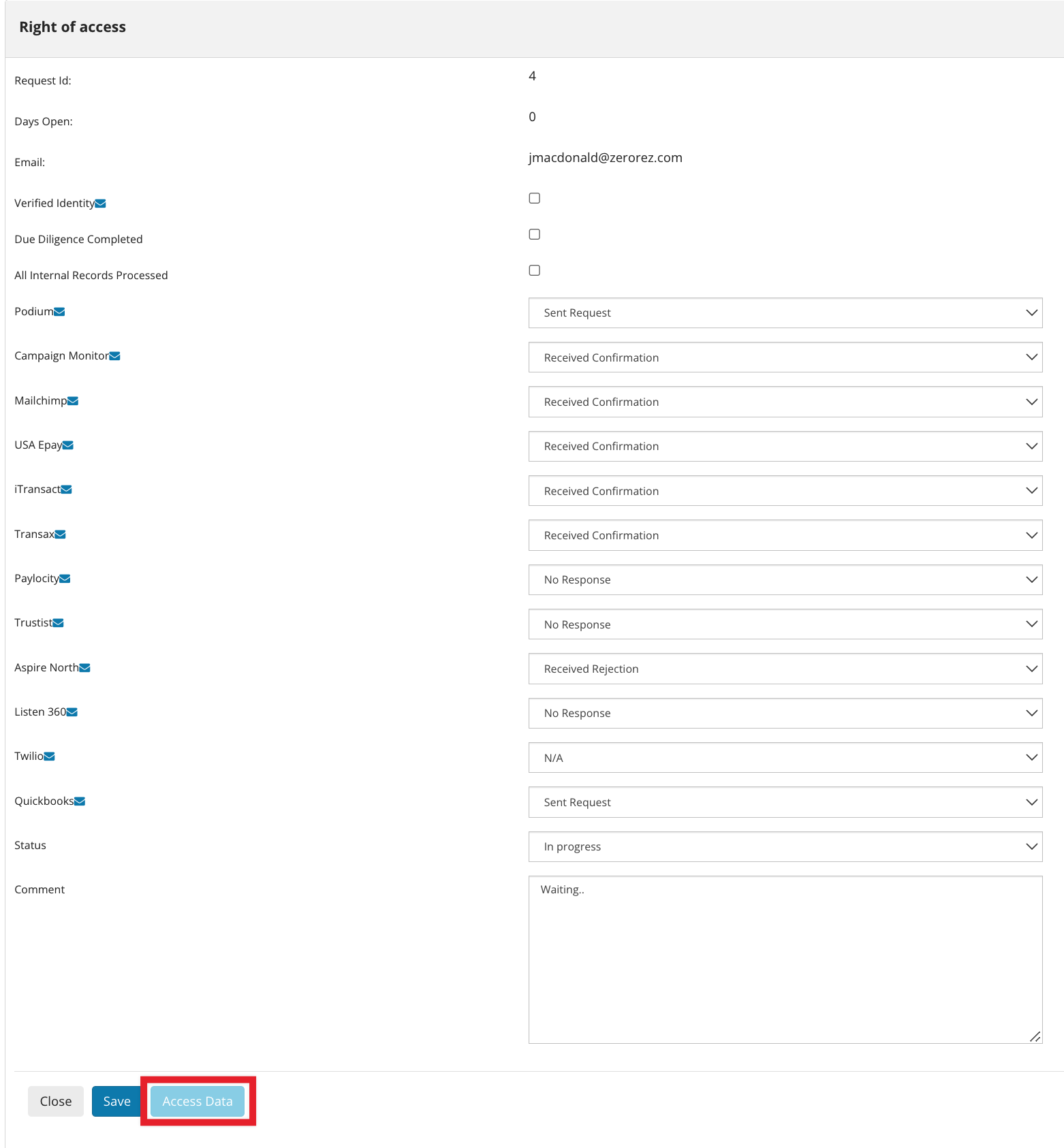Open the Paylocity No Response dropdown
The width and height of the screenshot is (1064, 1148).
785,579
